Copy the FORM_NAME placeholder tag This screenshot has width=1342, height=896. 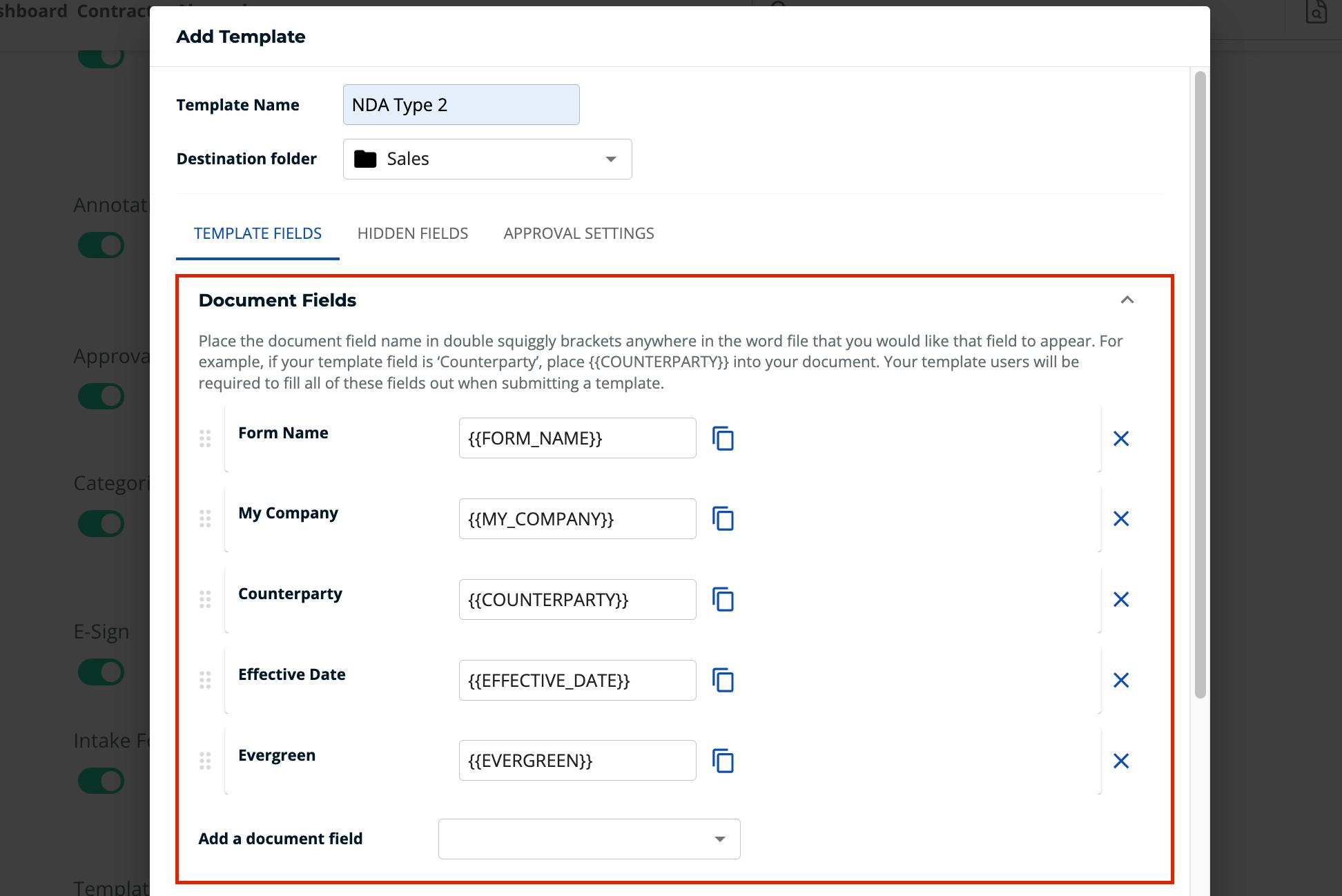click(x=723, y=438)
